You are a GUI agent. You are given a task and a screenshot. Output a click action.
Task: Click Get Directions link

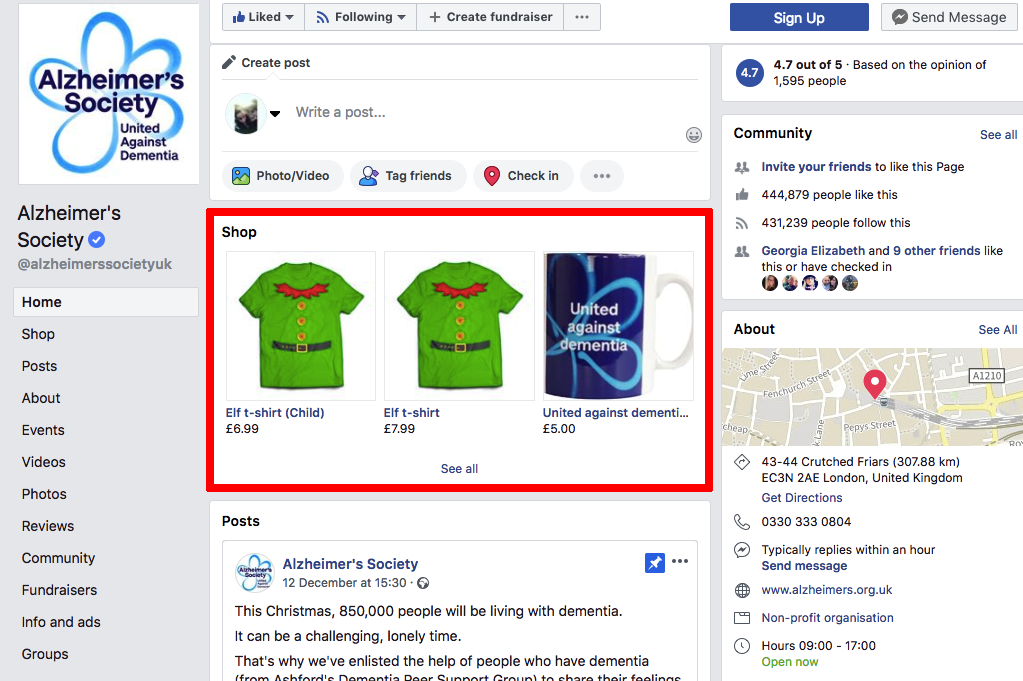click(801, 498)
